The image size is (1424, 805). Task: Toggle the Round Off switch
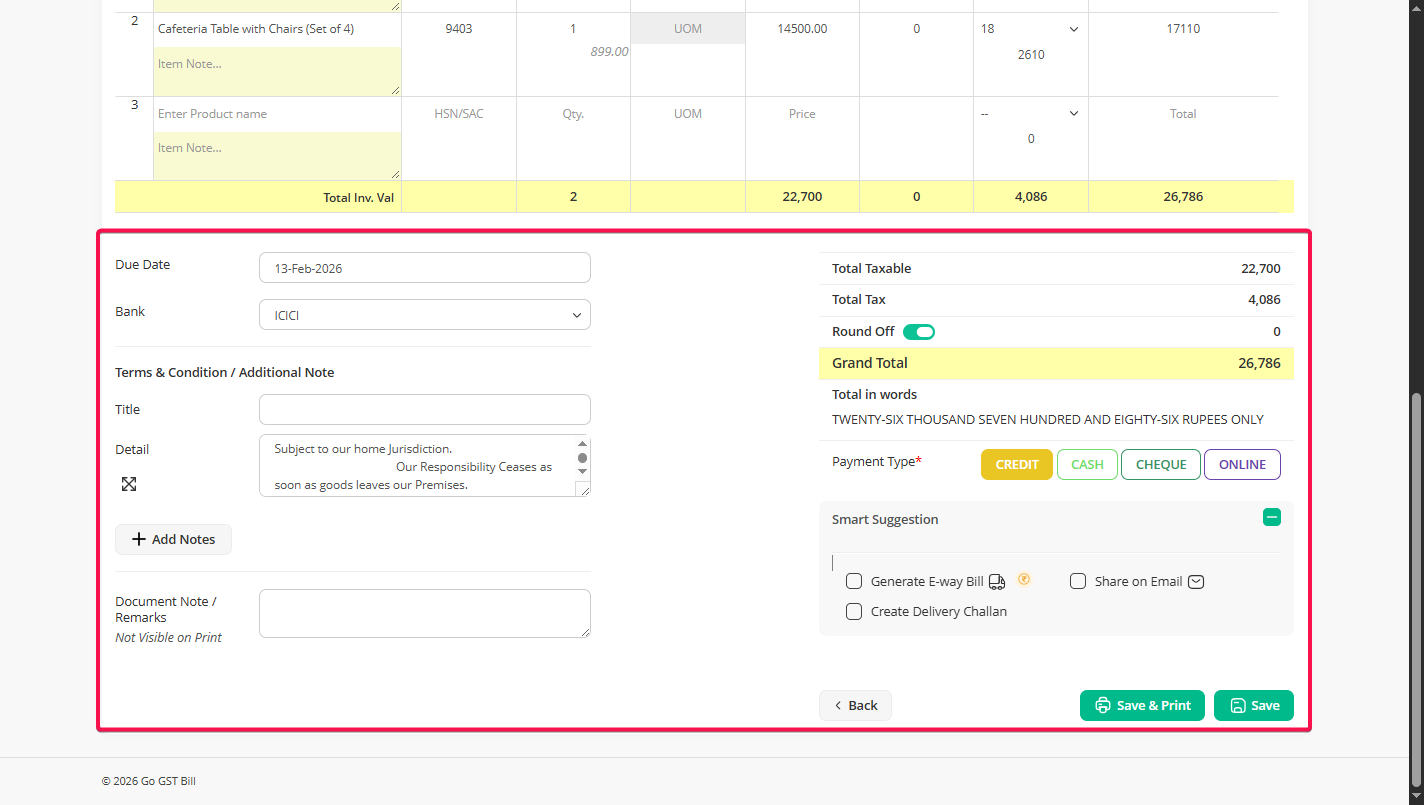click(x=919, y=332)
